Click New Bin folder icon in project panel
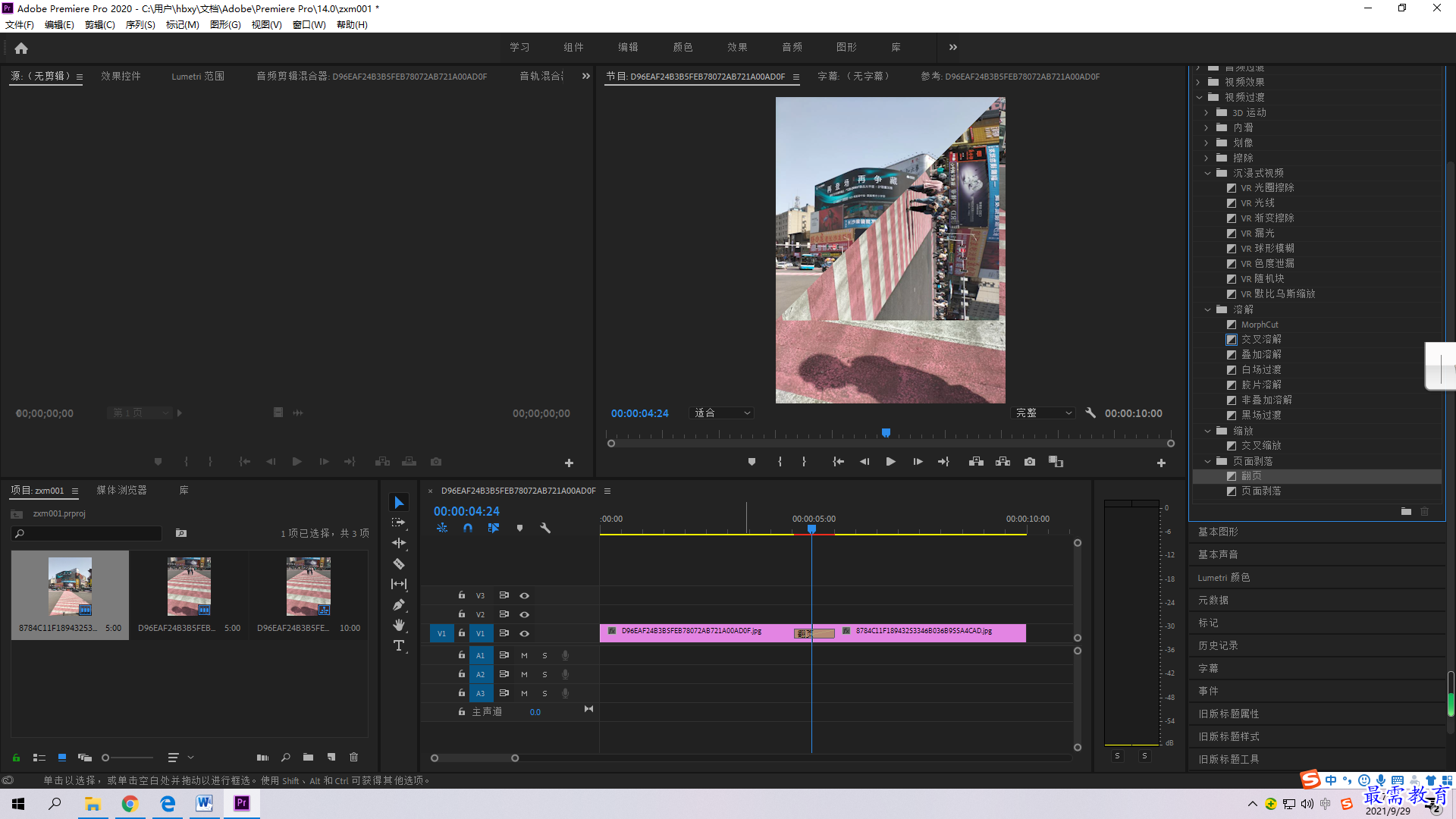1456x819 pixels. 308,757
